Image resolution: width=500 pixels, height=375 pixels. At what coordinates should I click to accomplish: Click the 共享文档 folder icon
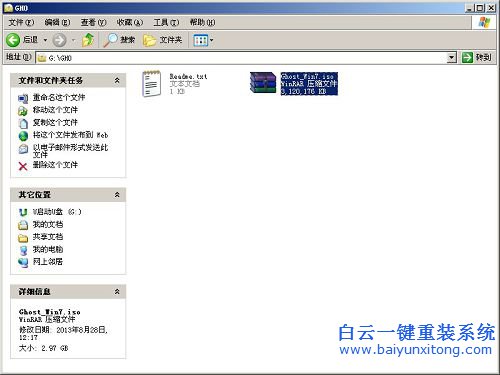click(x=23, y=238)
